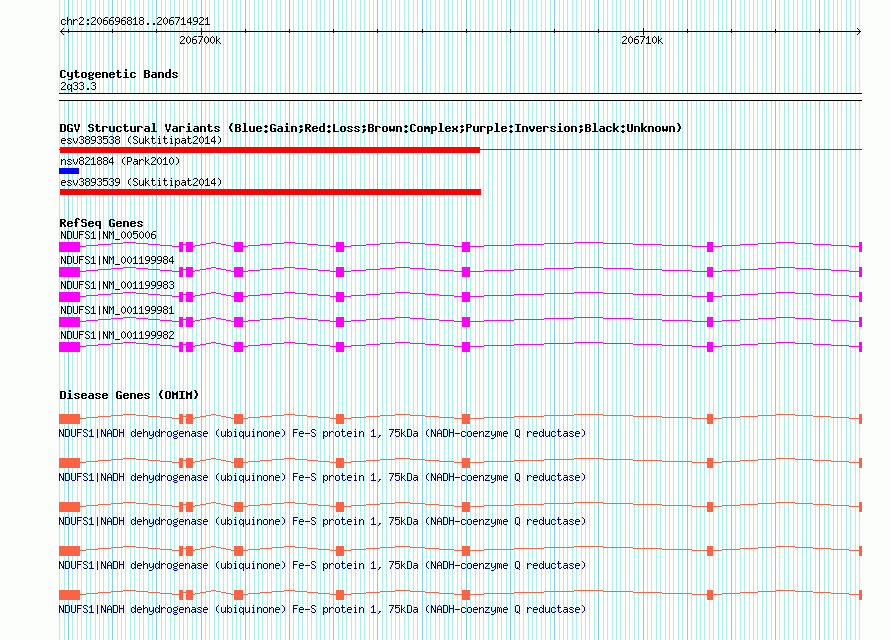Select the Cytogenetic Bands track title
Viewport: 890px width, 640px height.
[119, 74]
